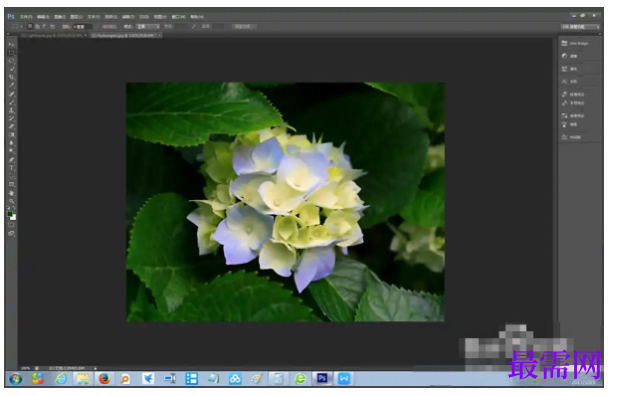The height and width of the screenshot is (396, 620).
Task: Expand the collapsed right panel dock
Action: point(599,35)
